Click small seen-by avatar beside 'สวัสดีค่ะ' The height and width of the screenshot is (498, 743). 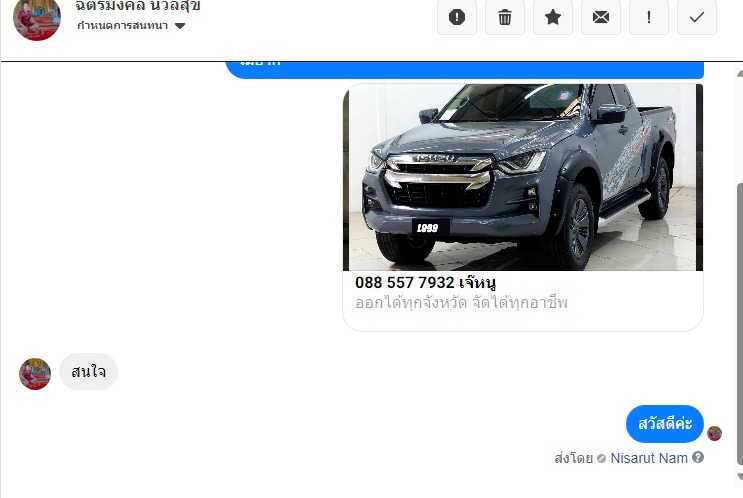pyautogui.click(x=714, y=433)
